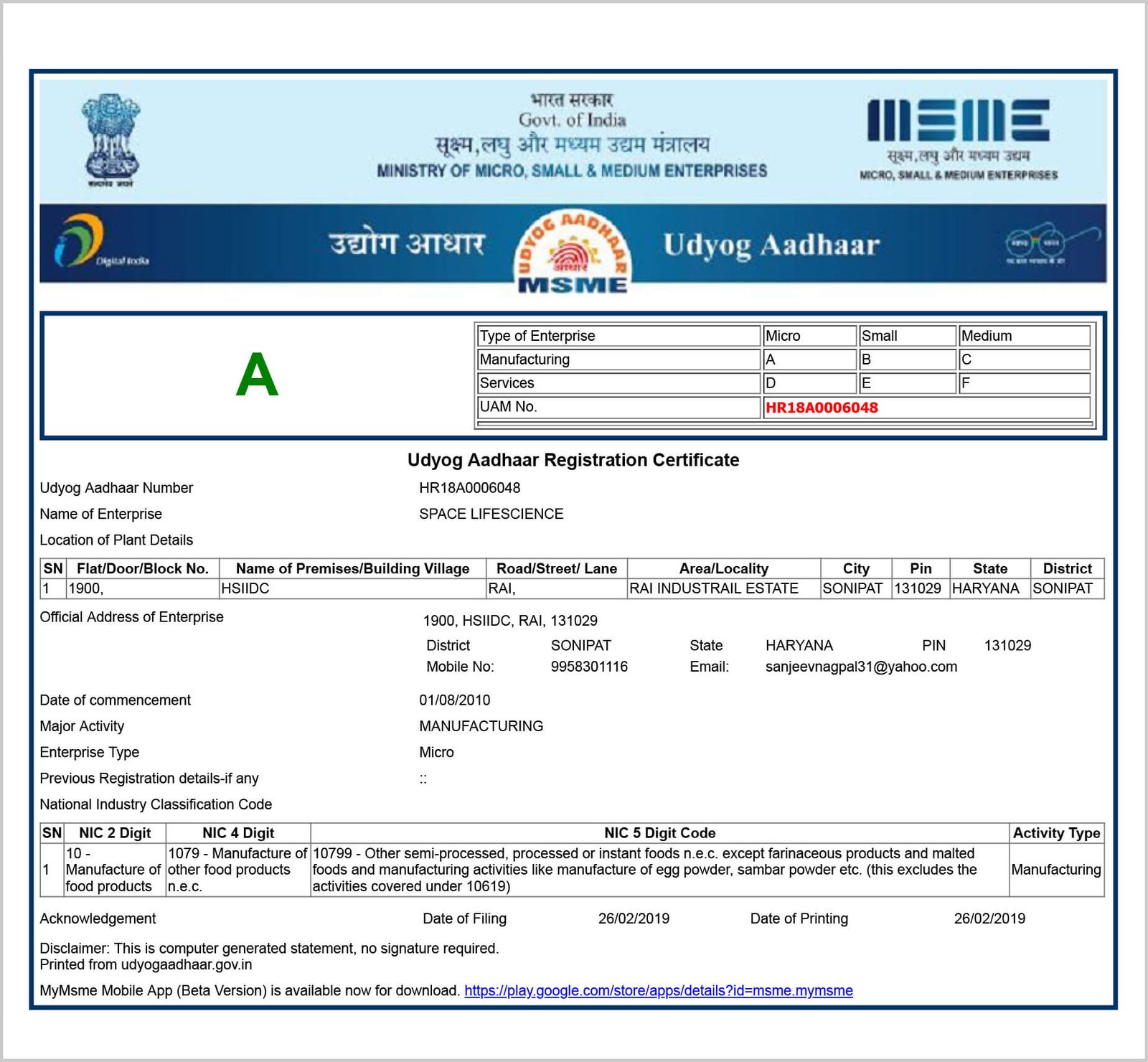The width and height of the screenshot is (1148, 1062).
Task: Click the '1079 - Manufacture of other food products' cell
Action: [x=238, y=870]
